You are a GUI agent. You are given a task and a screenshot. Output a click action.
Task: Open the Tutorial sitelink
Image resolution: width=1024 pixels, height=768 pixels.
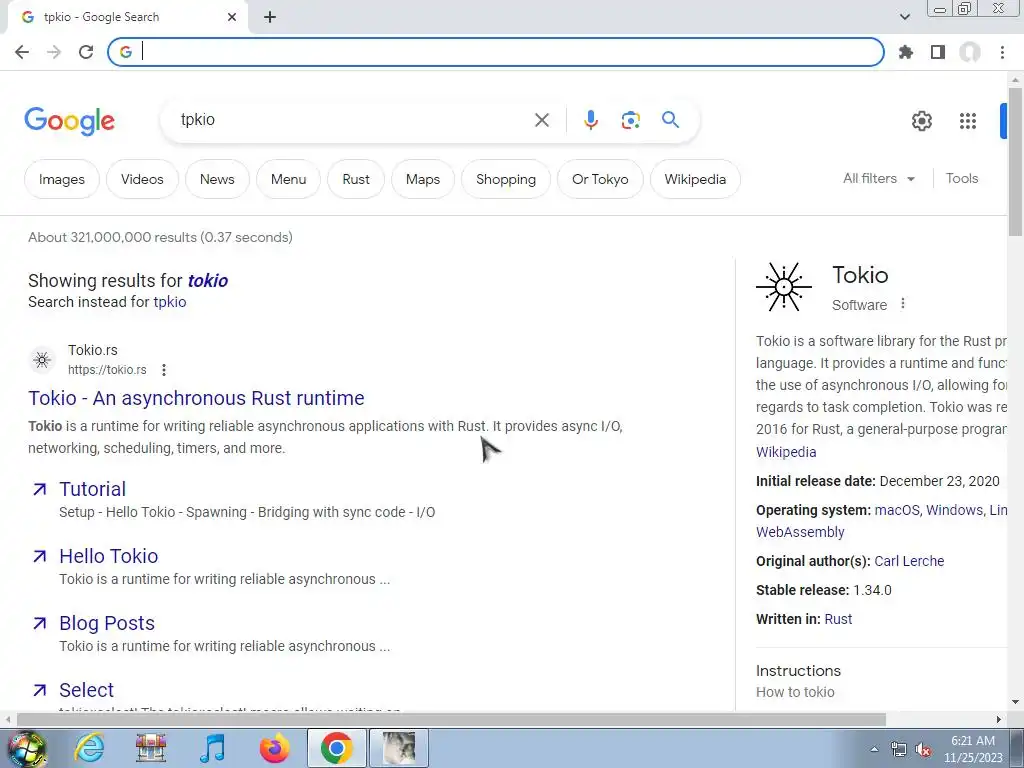[x=92, y=489]
